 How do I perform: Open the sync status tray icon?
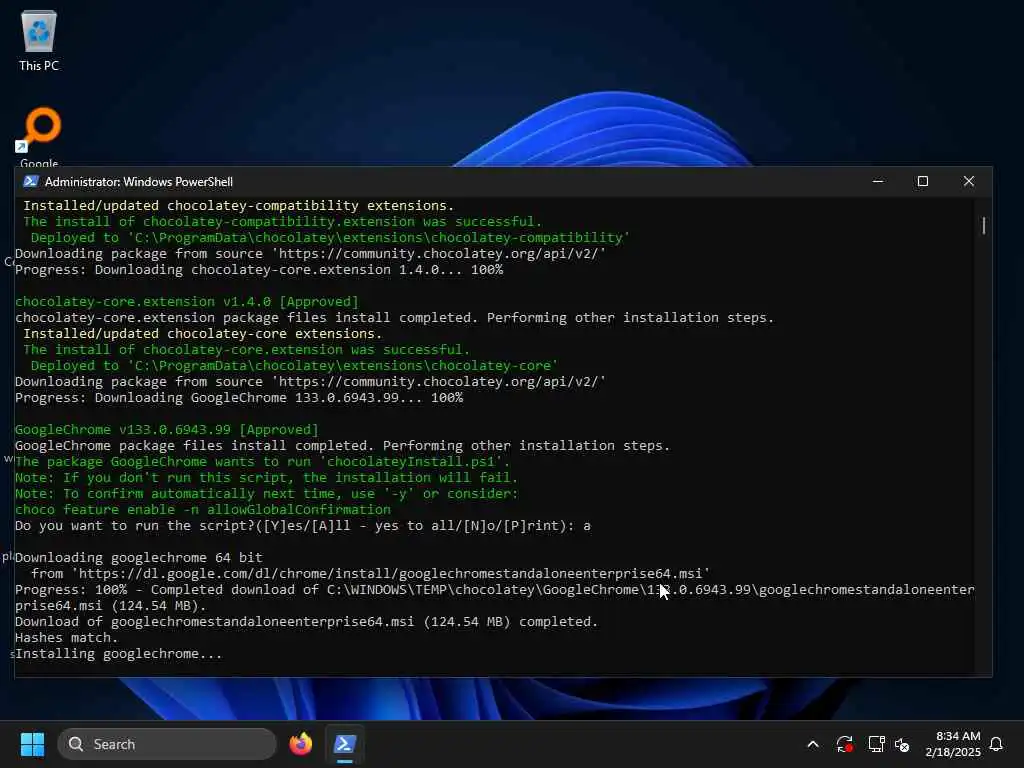(844, 744)
